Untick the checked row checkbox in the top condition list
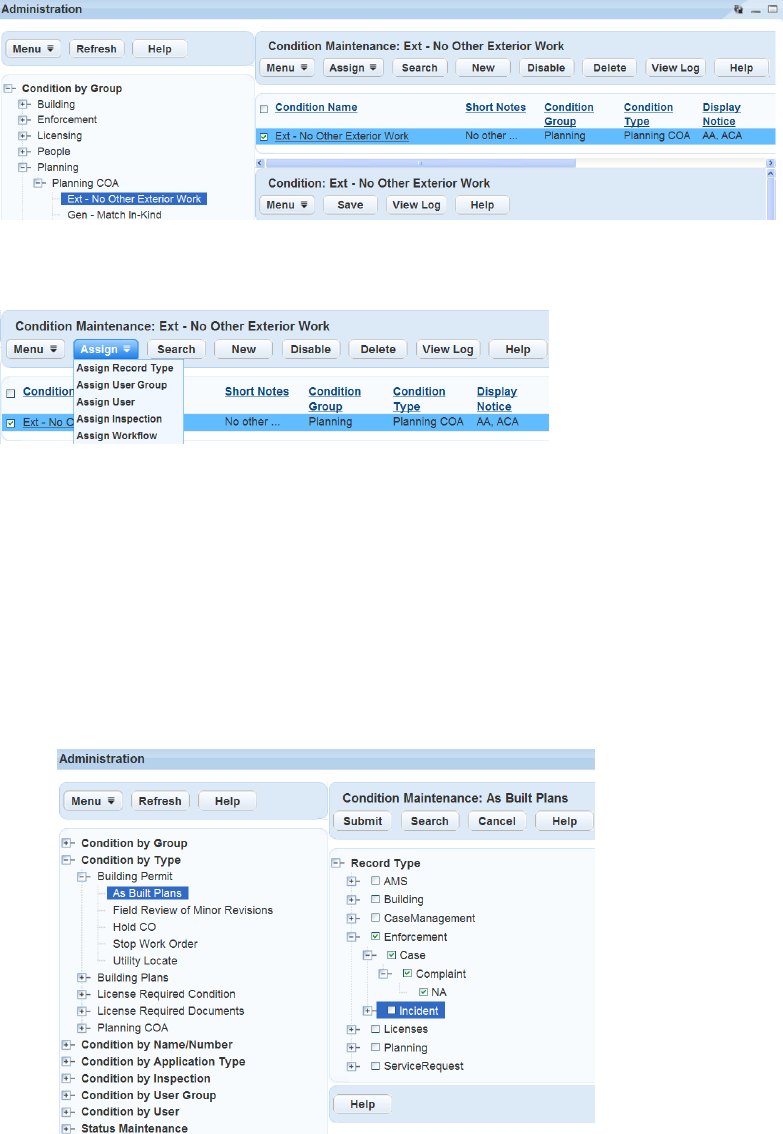Screen dimensions: 783x1134 pos(264,137)
